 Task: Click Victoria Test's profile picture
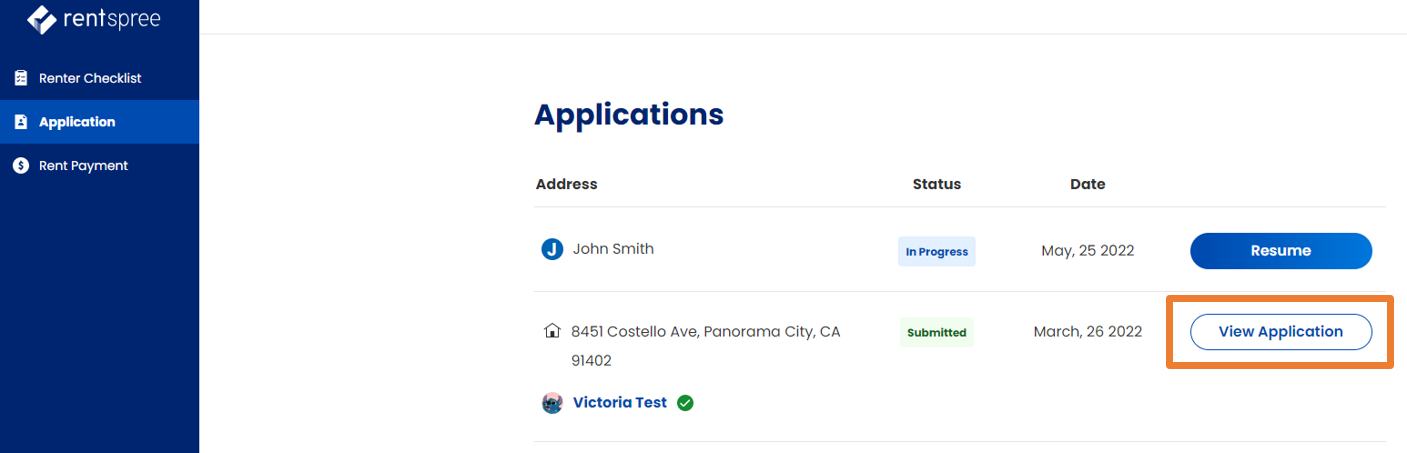pyautogui.click(x=552, y=403)
